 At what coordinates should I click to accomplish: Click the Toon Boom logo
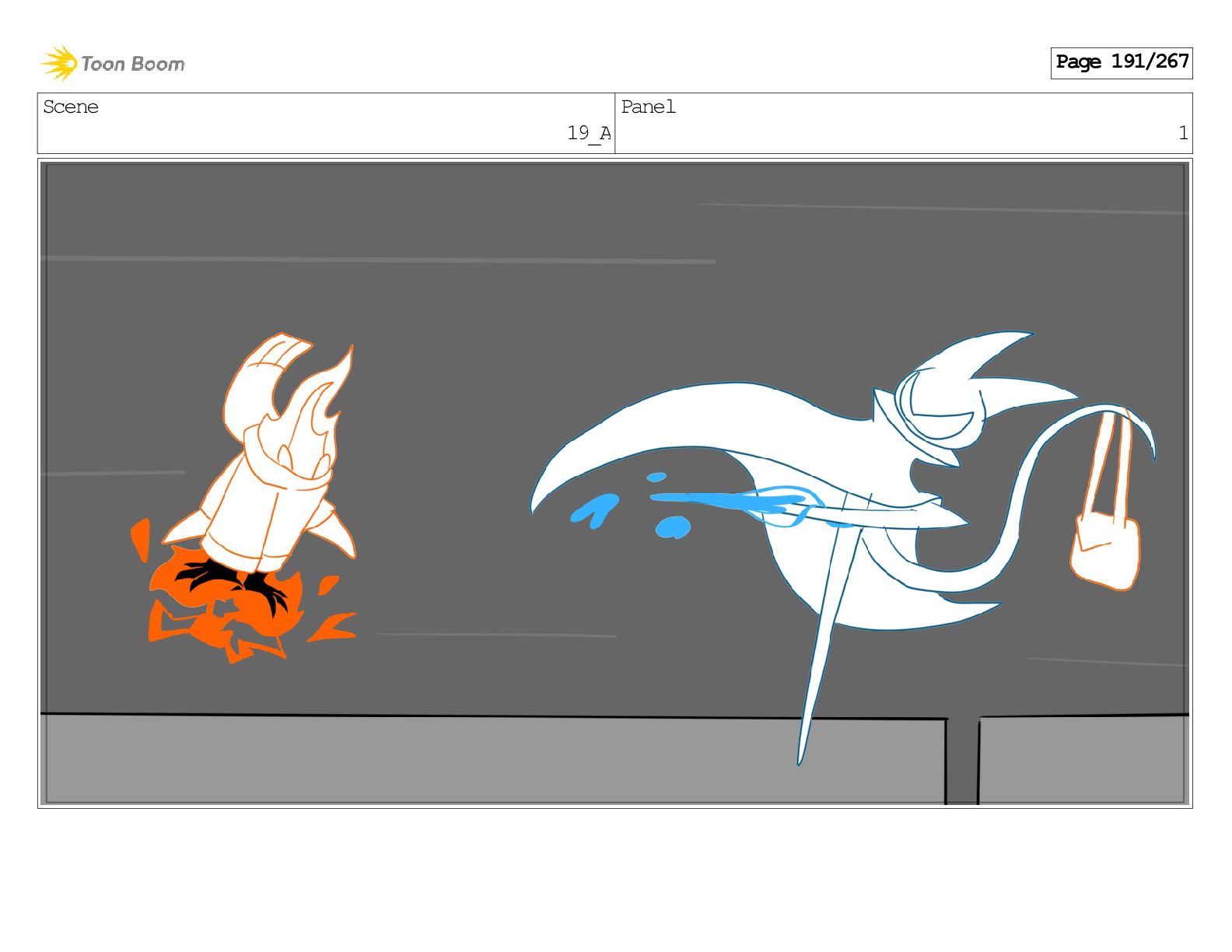[x=113, y=63]
